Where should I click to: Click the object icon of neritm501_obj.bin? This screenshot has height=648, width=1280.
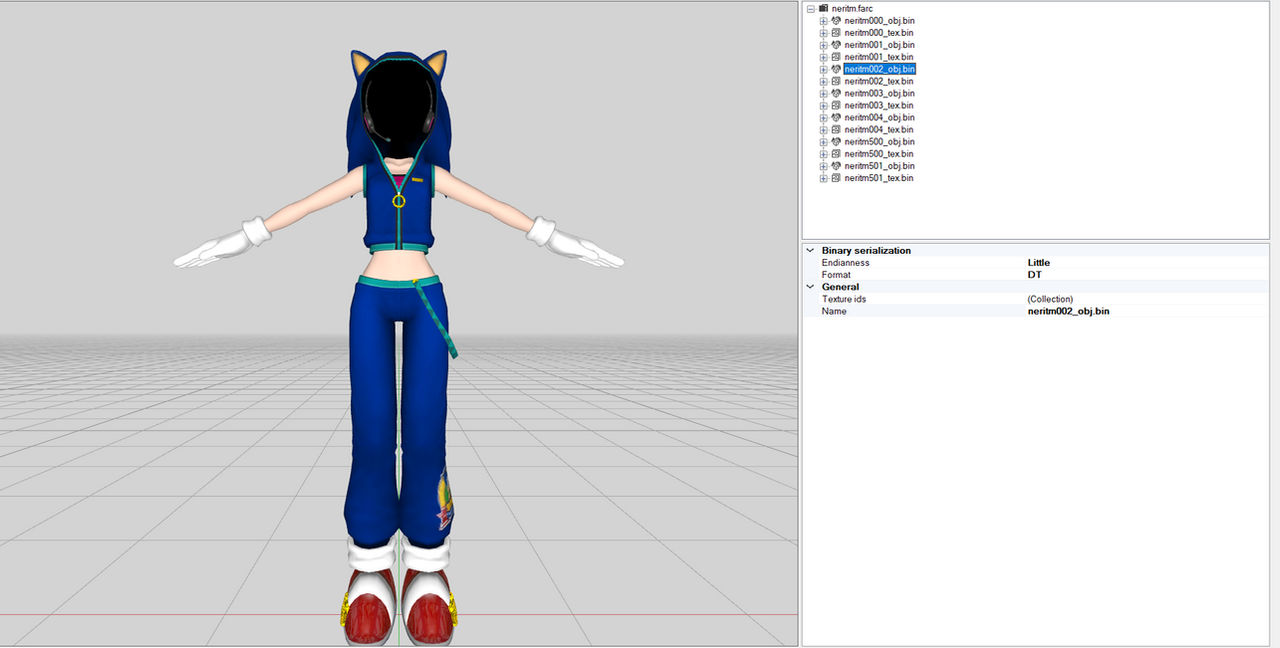pos(836,166)
